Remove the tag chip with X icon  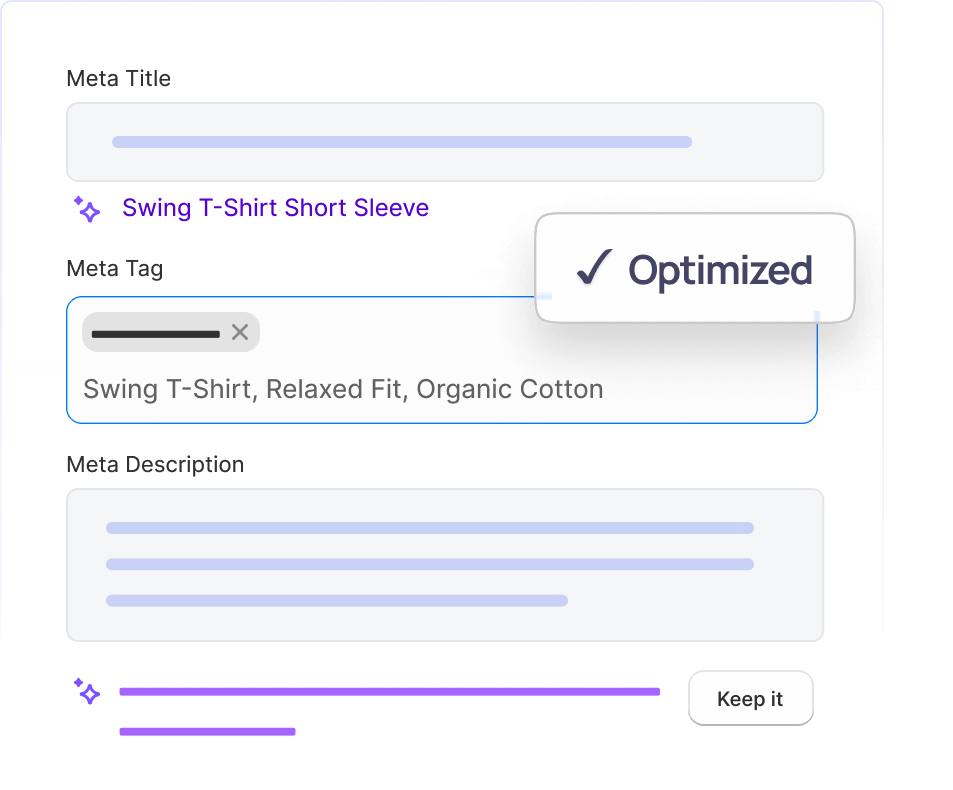tap(240, 332)
